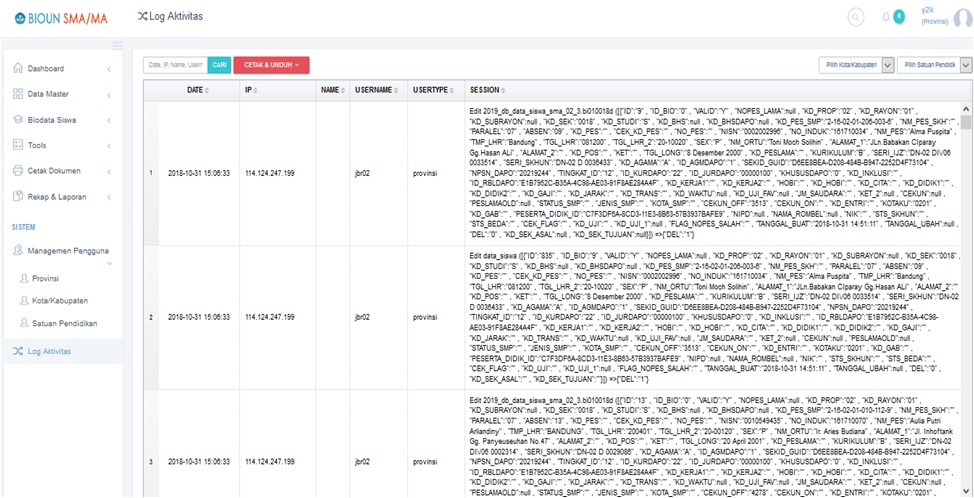Sort table by IP column
Screen dimensions: 974x498
click(277, 90)
